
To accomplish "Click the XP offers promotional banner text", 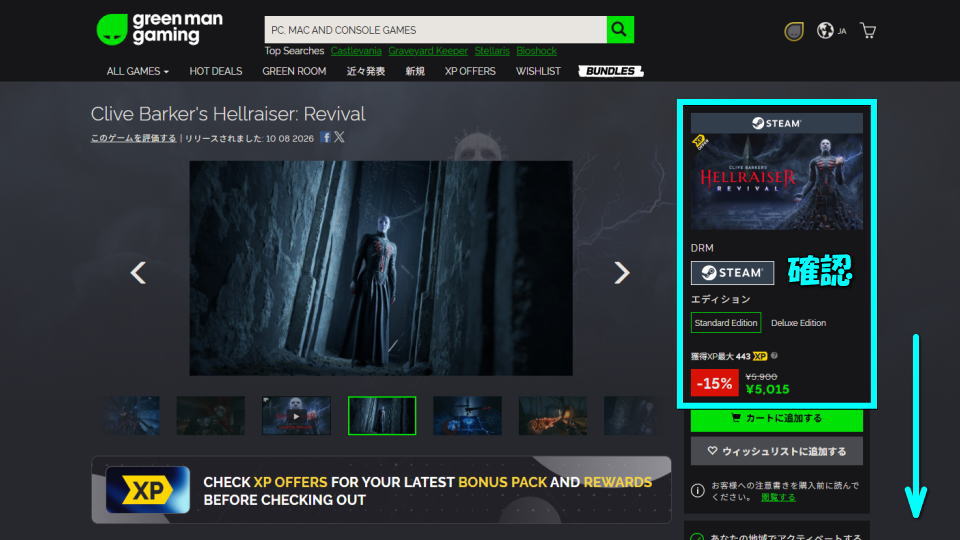I will pos(427,491).
